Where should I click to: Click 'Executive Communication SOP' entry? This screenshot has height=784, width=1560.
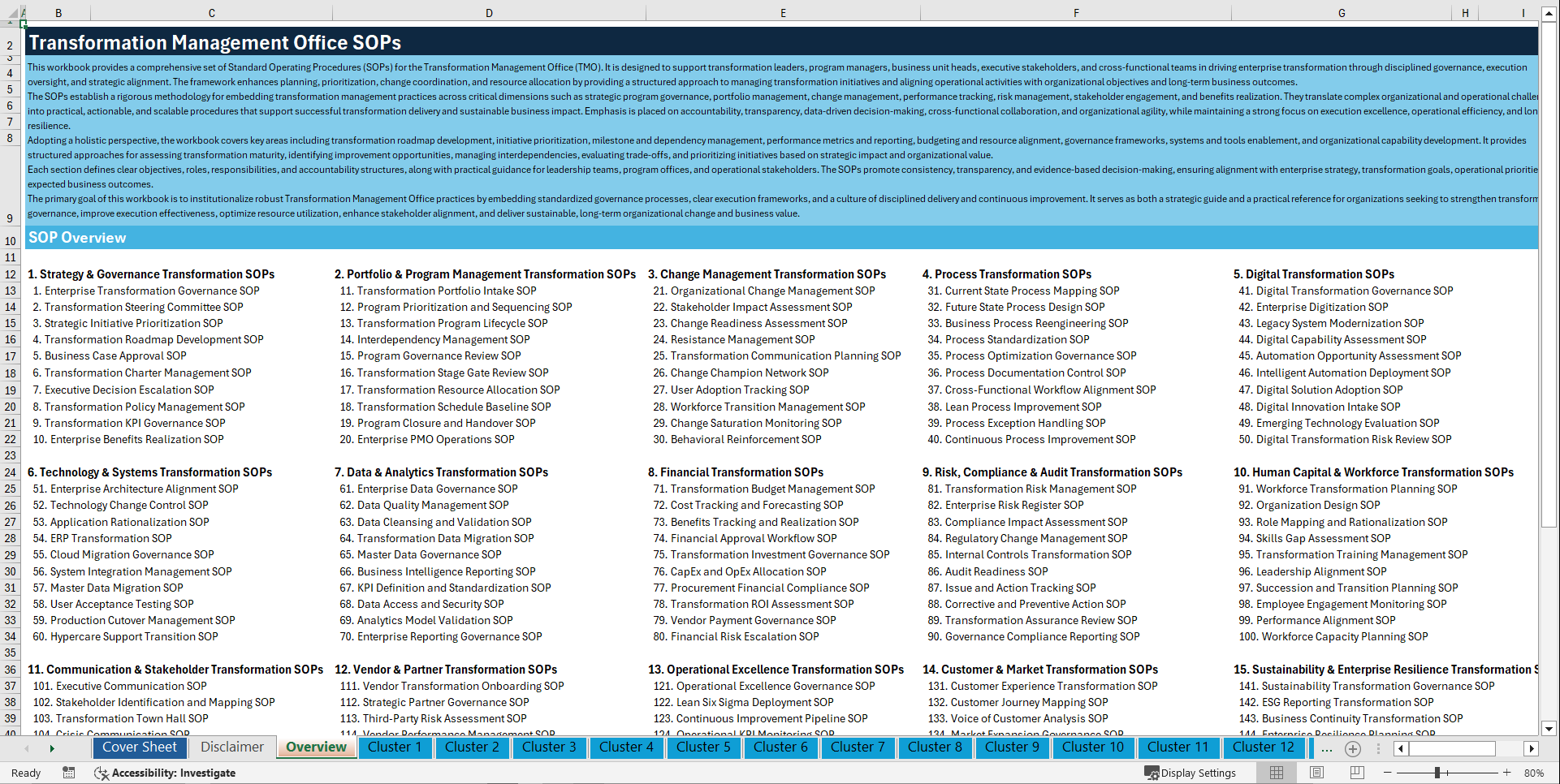132,686
